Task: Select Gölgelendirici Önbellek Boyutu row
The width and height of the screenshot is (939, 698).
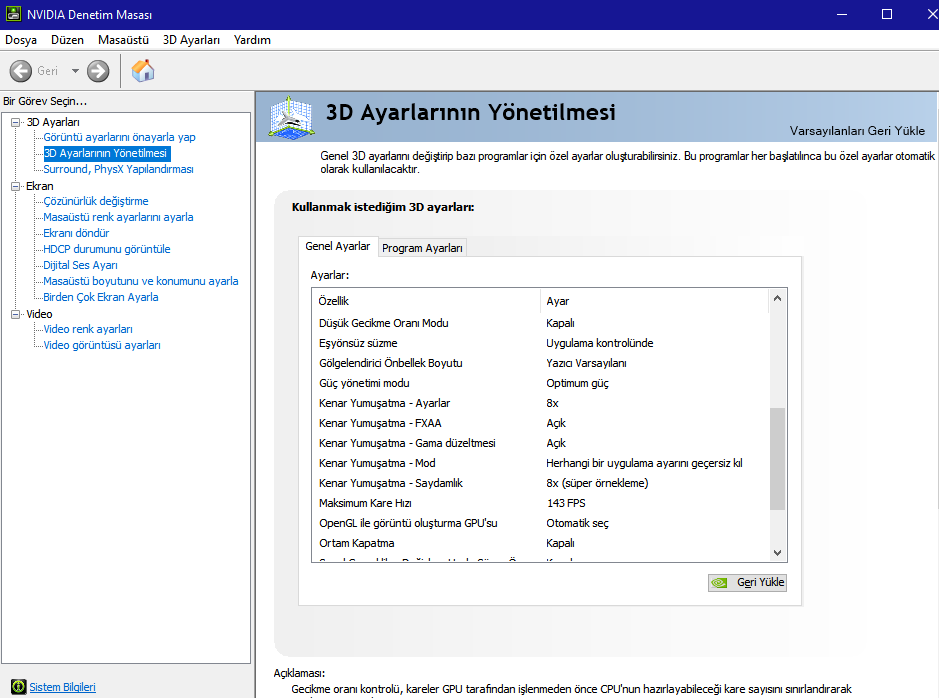Action: pos(540,363)
